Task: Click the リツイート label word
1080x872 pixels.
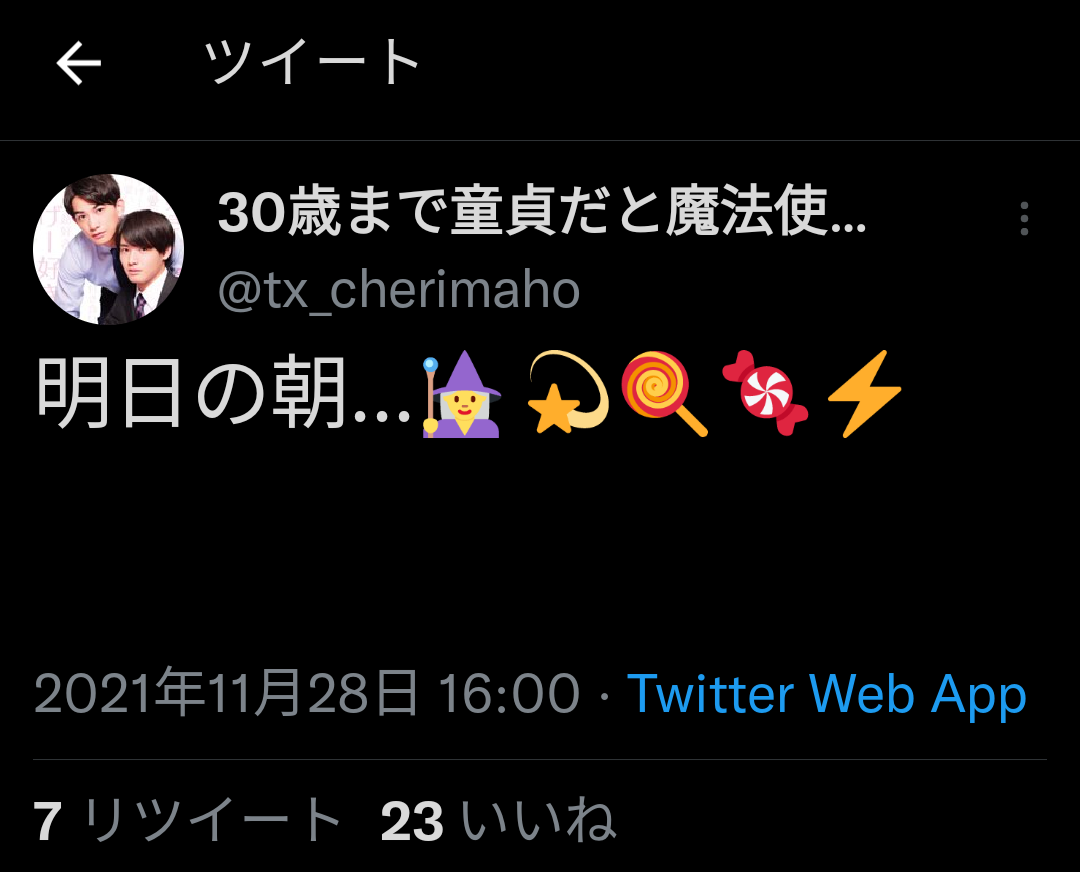Action: (212, 820)
